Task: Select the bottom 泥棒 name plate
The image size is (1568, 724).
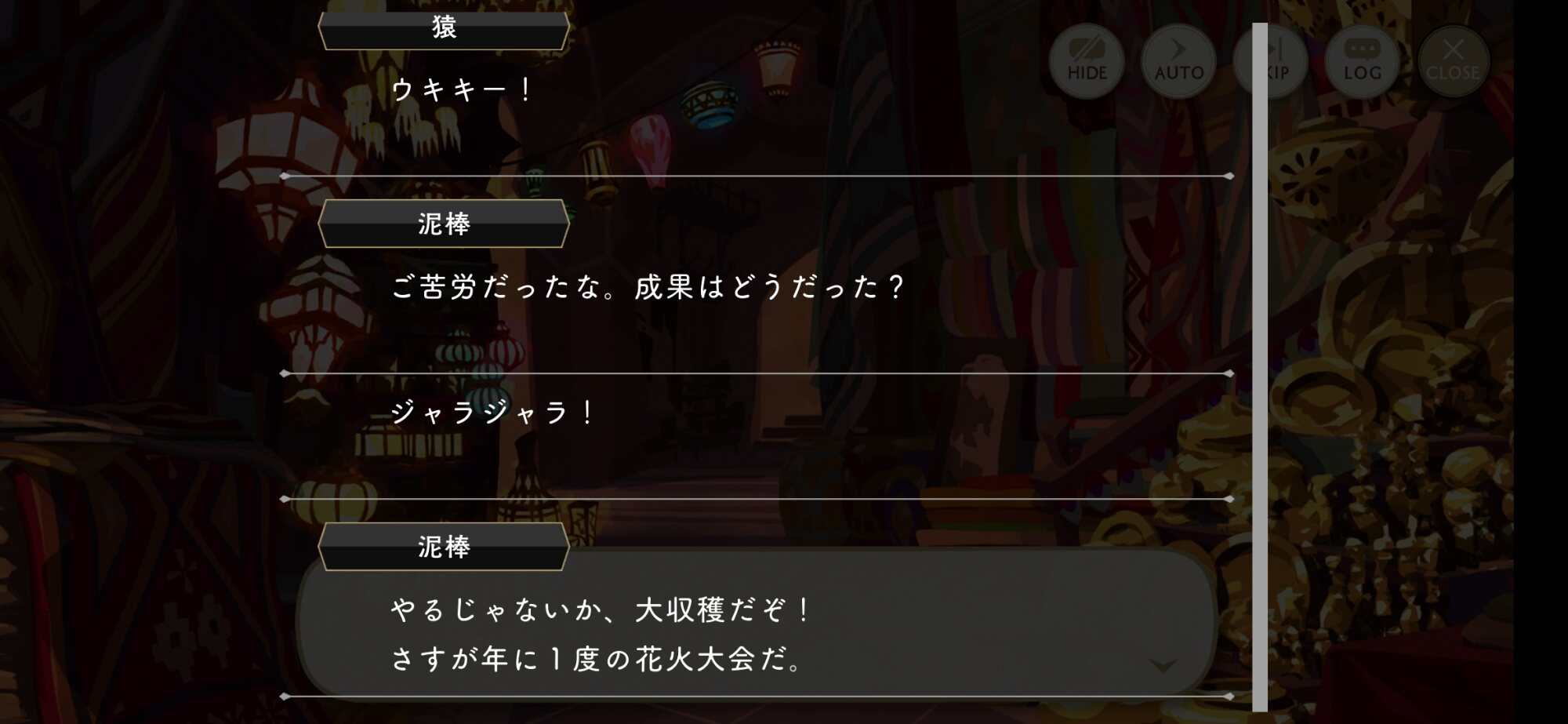Action: pyautogui.click(x=444, y=546)
